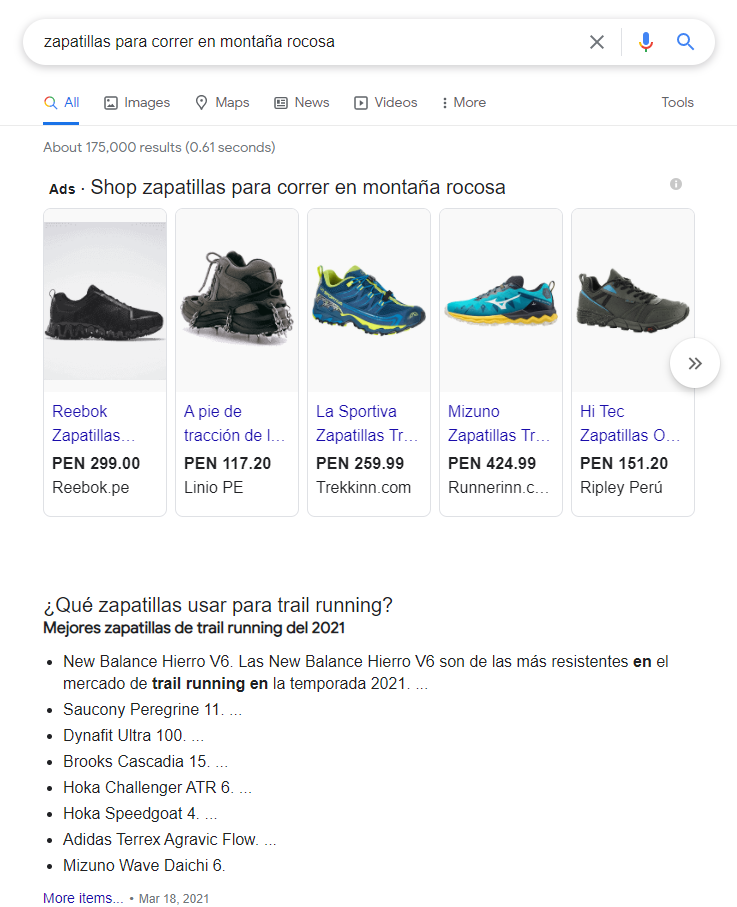Open the Videos results tab
The height and width of the screenshot is (907, 737).
(386, 102)
